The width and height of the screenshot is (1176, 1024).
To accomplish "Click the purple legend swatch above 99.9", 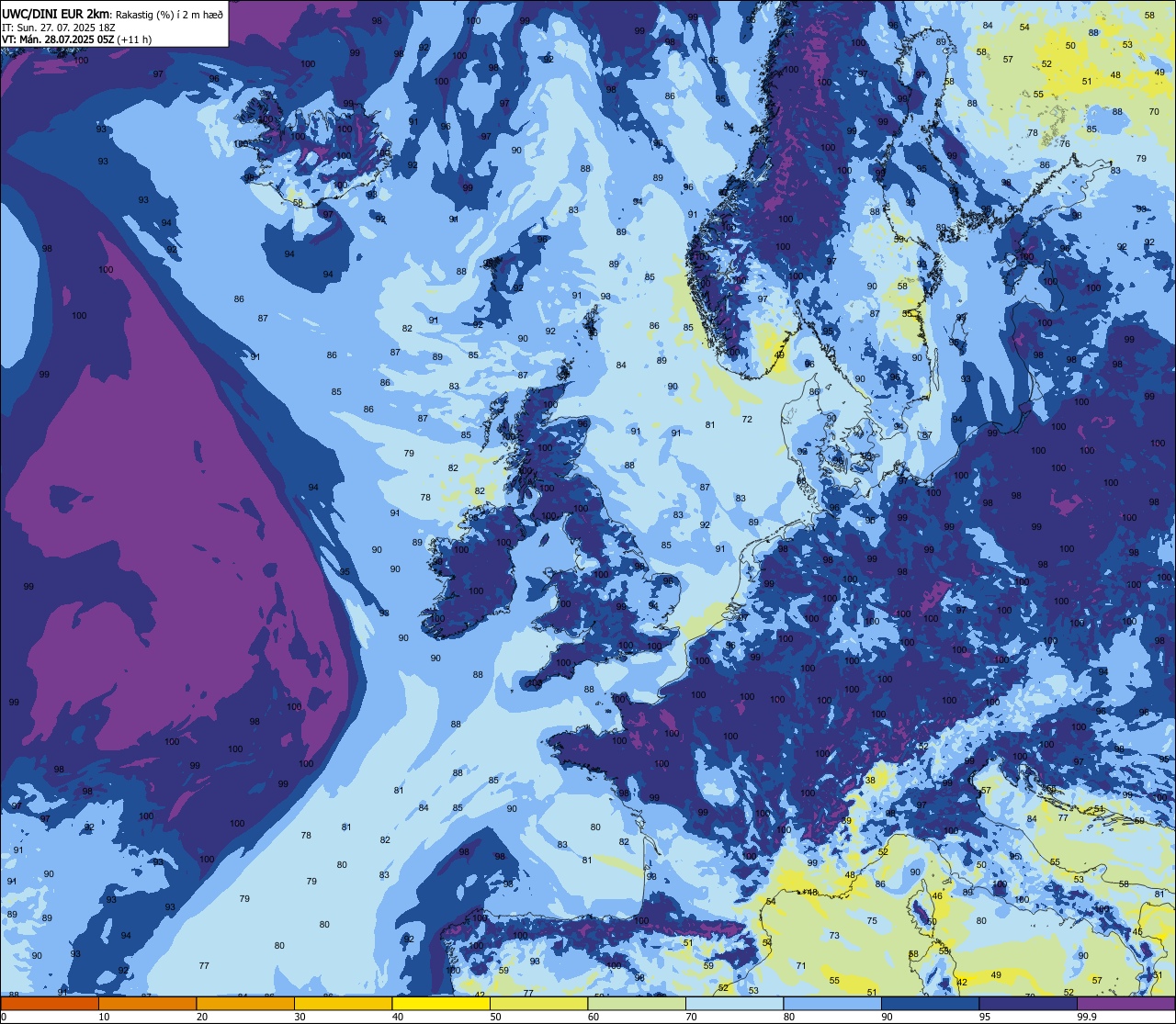I will (1126, 1003).
